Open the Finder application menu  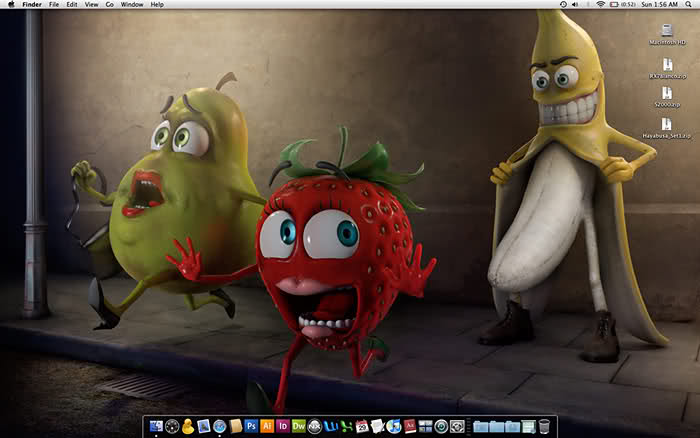point(32,4)
